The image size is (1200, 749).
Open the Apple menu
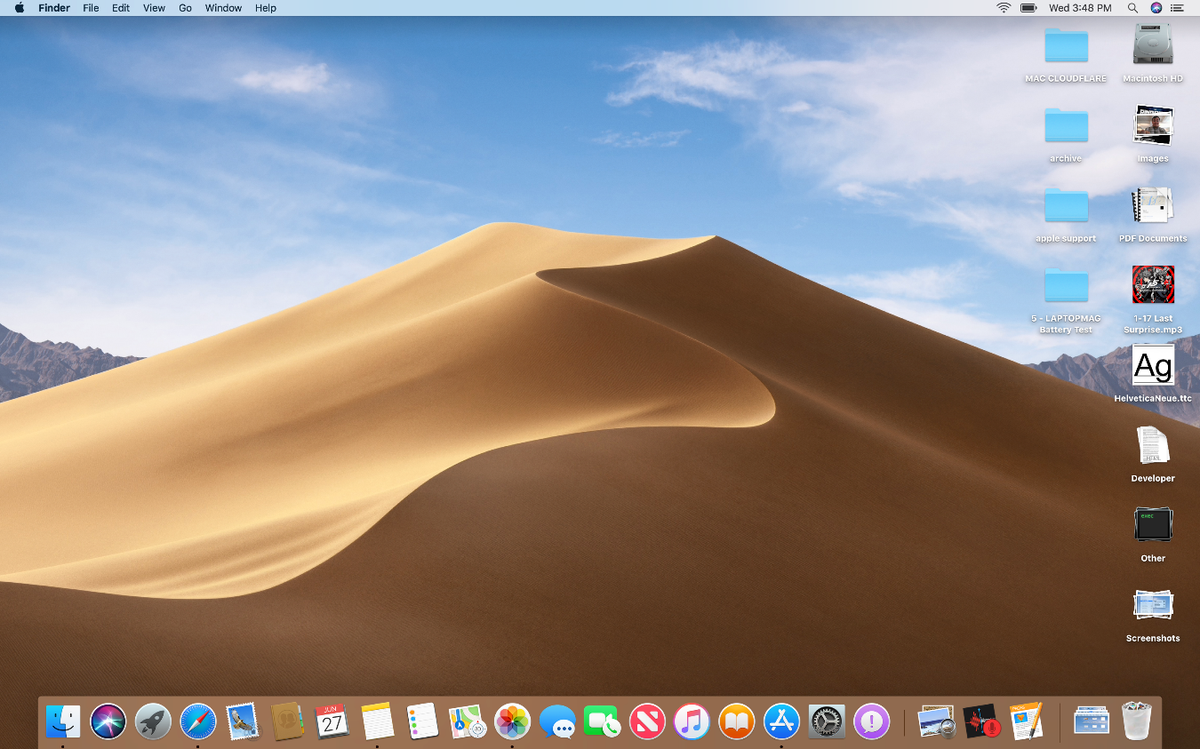click(19, 8)
